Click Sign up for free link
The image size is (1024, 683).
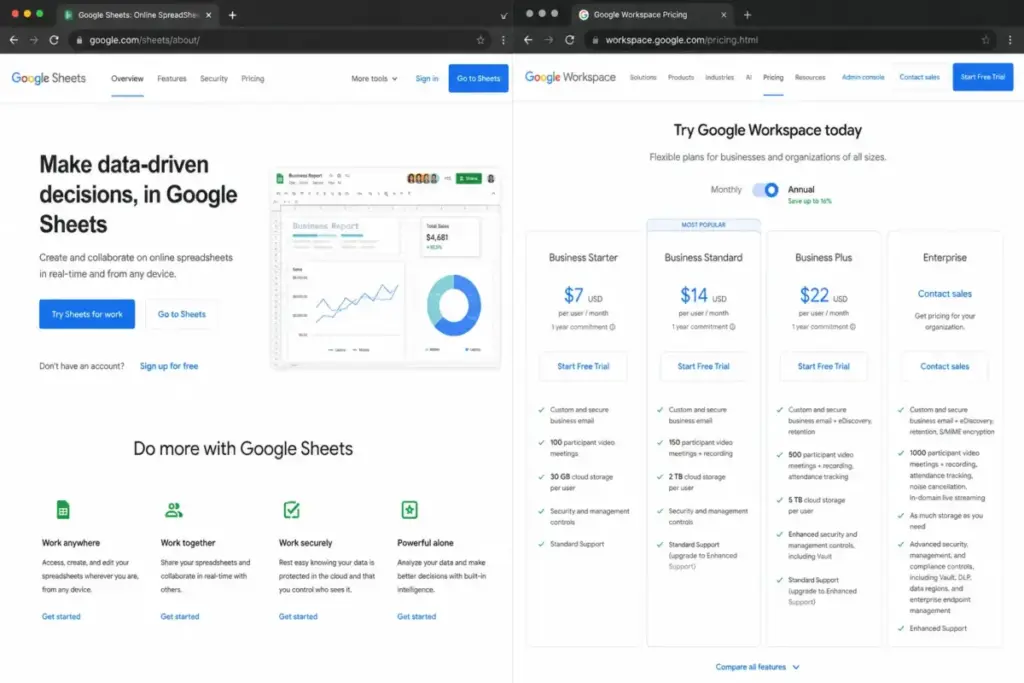point(168,366)
